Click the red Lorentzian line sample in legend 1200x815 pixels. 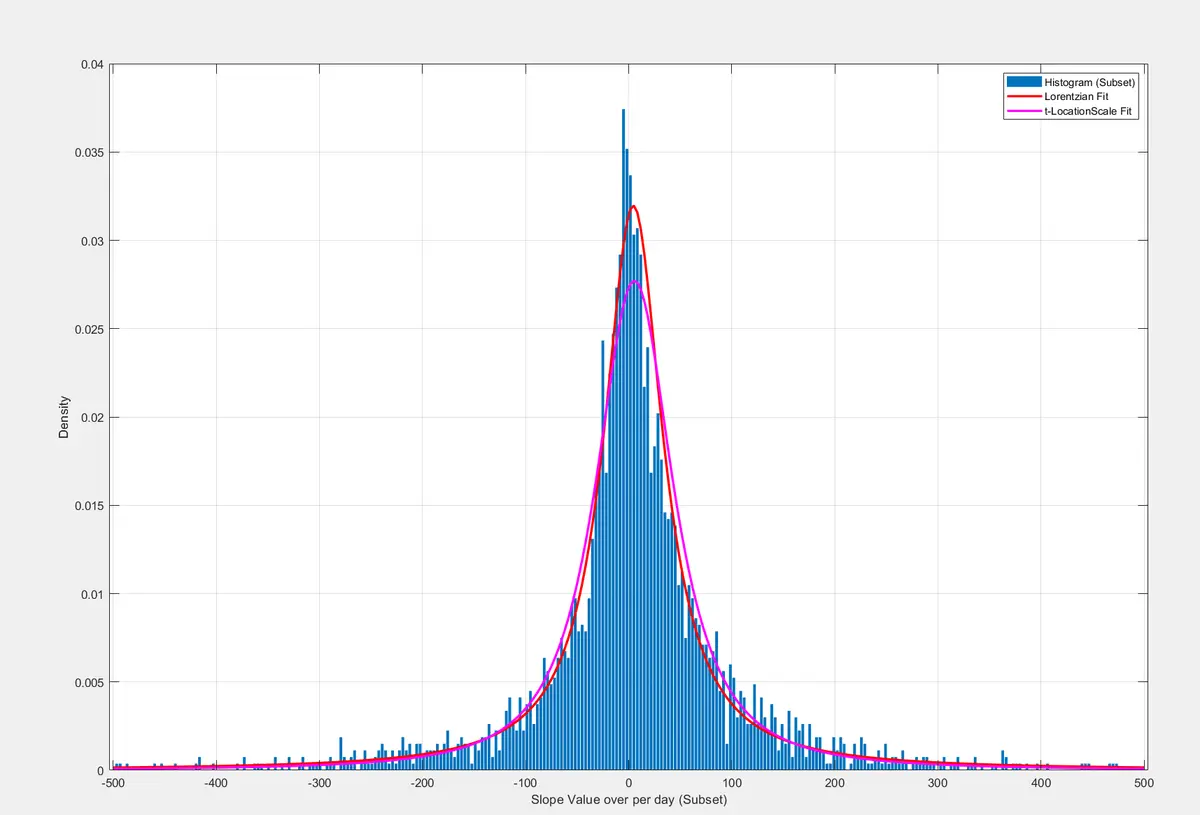click(1022, 96)
